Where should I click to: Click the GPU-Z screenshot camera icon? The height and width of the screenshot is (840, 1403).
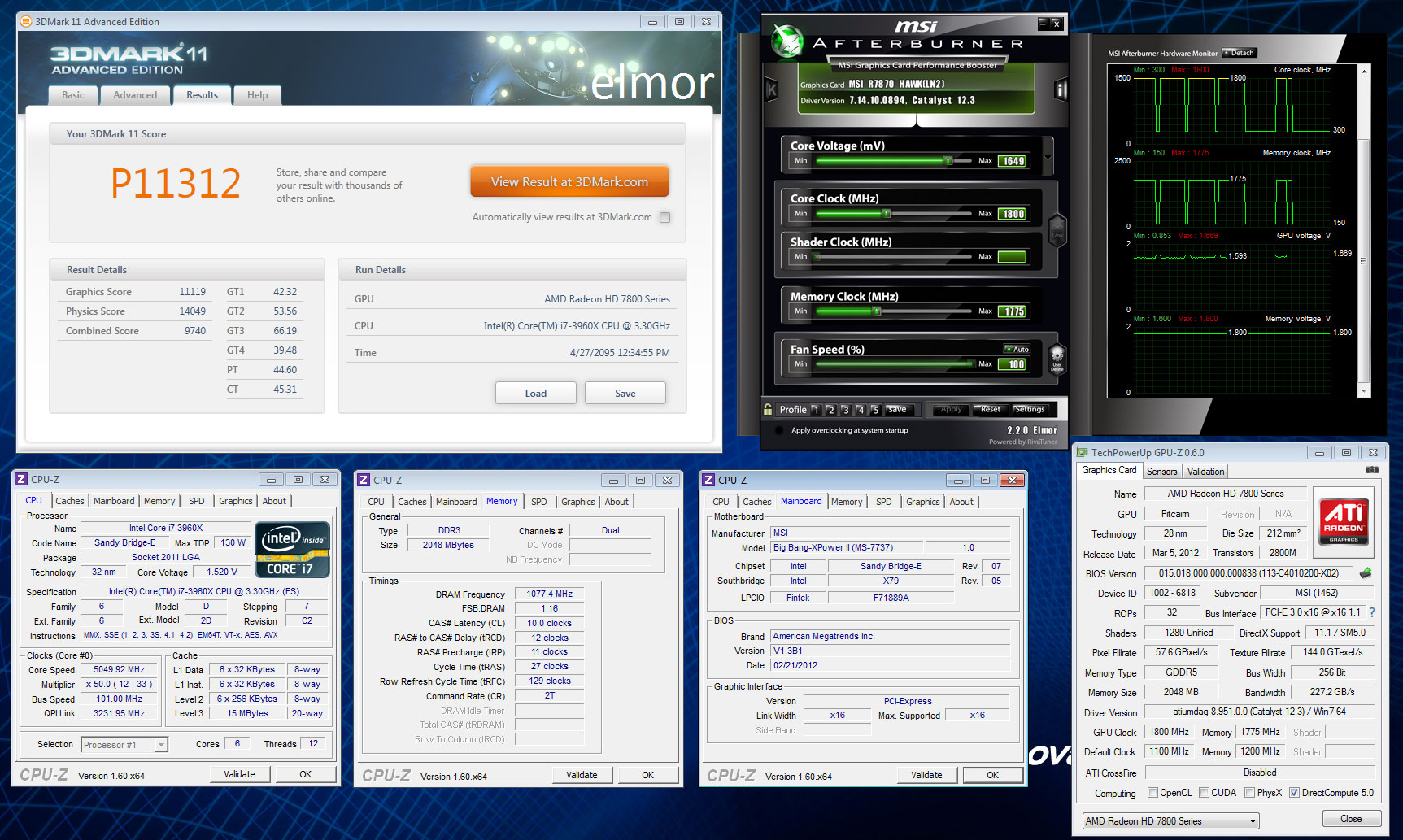tap(1372, 470)
